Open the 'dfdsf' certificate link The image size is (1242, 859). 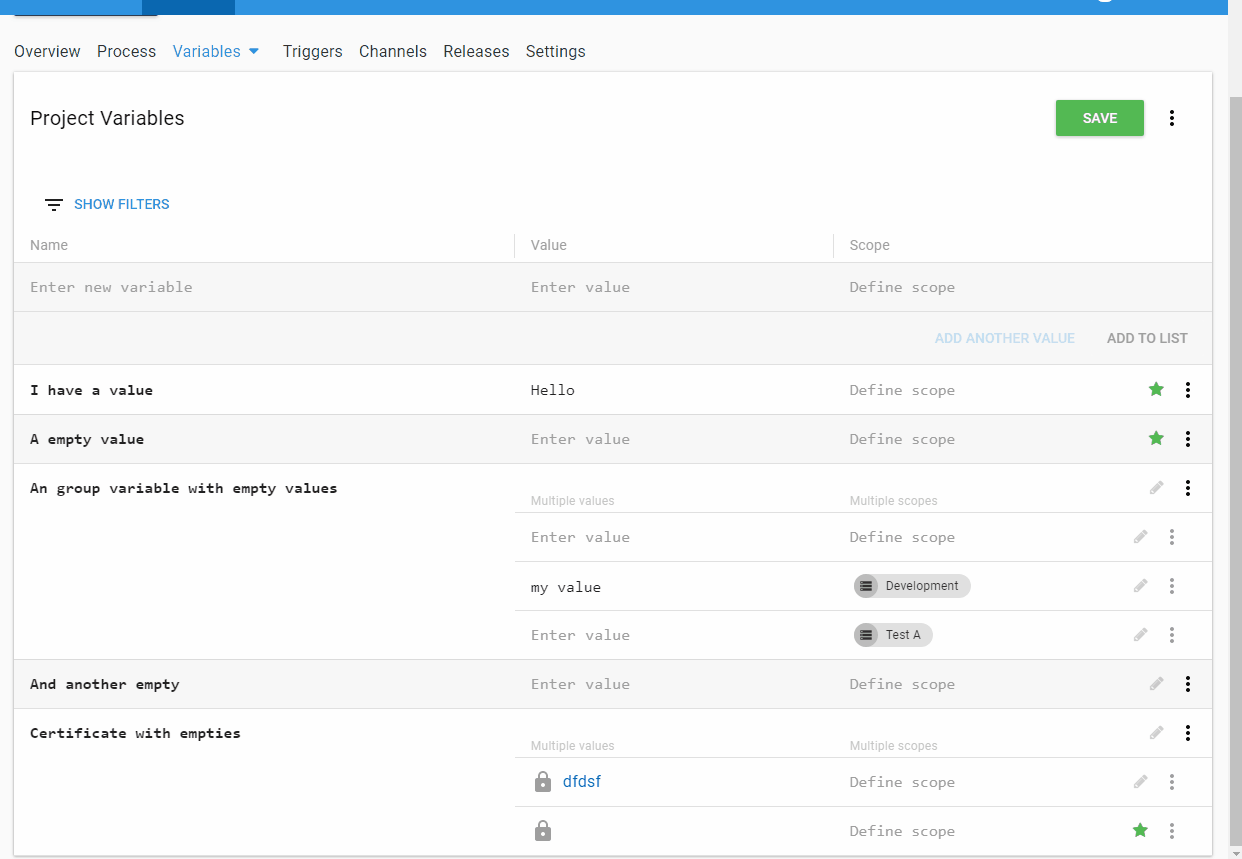tap(582, 782)
